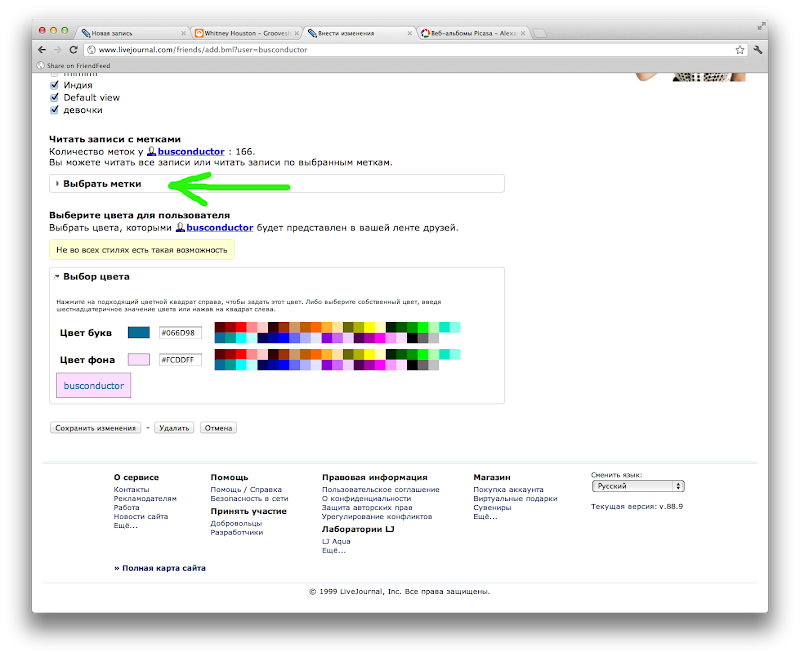Open Пользовательское соглашение link

pyautogui.click(x=381, y=489)
